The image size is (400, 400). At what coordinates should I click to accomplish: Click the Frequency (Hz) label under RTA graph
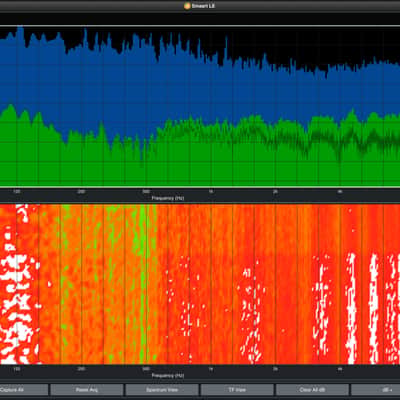(x=168, y=198)
